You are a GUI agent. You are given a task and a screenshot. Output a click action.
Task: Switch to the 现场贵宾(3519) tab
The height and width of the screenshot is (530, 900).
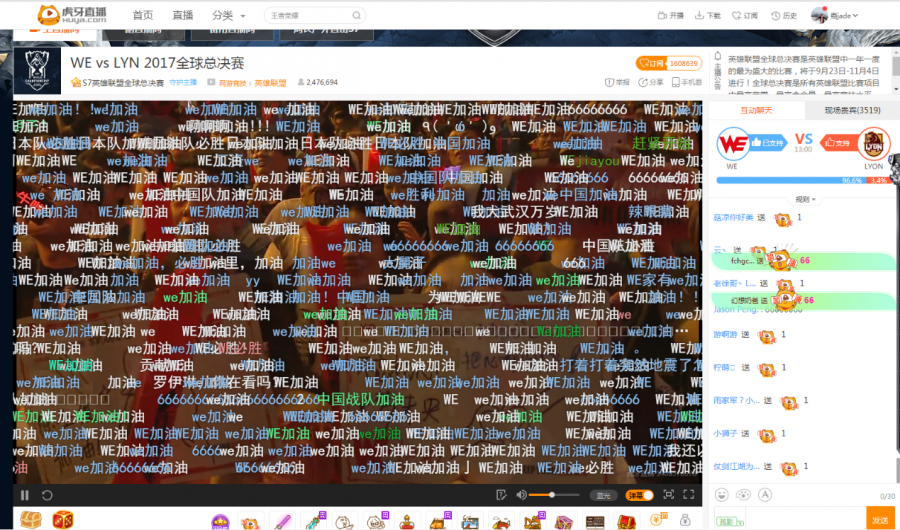pos(852,110)
